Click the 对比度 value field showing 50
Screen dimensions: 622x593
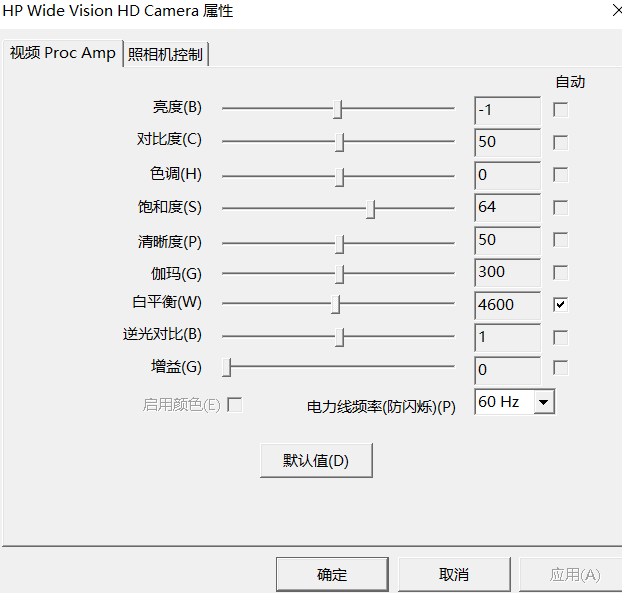pyautogui.click(x=507, y=143)
